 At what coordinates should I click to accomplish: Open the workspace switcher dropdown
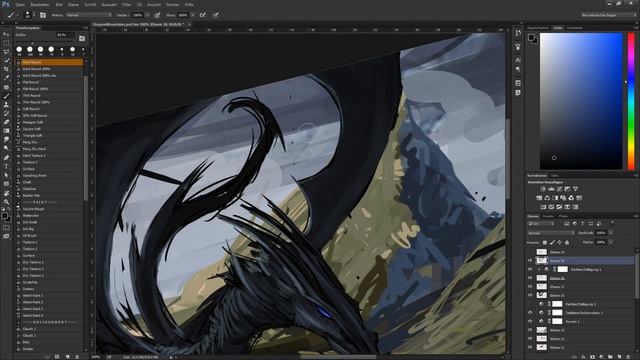click(609, 15)
